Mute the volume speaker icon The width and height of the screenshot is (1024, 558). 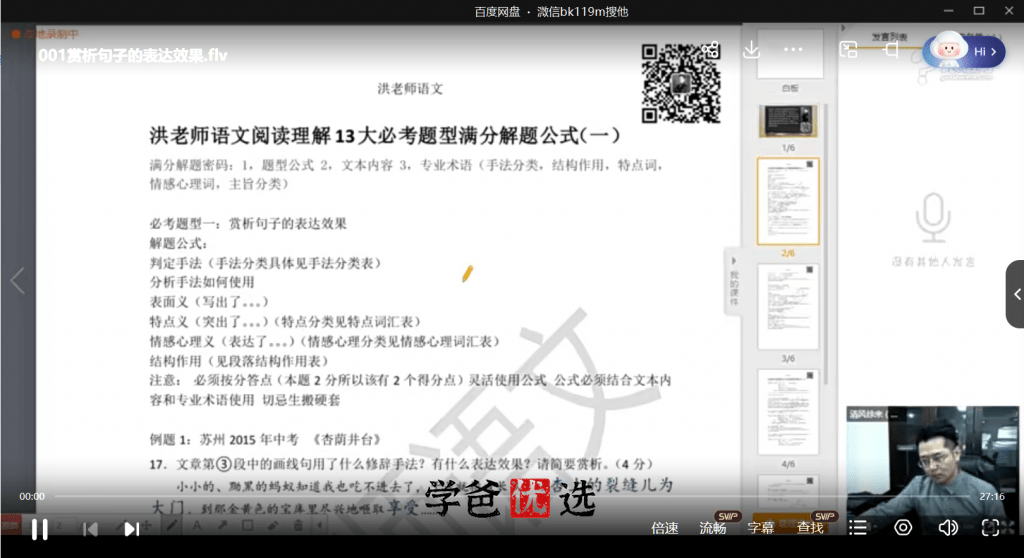click(948, 528)
